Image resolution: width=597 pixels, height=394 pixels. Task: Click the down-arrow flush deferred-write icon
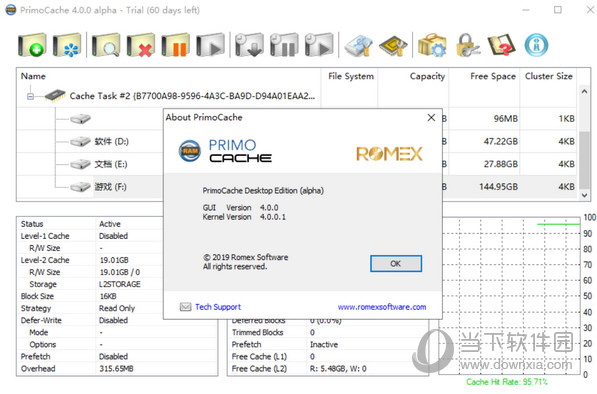tap(249, 45)
